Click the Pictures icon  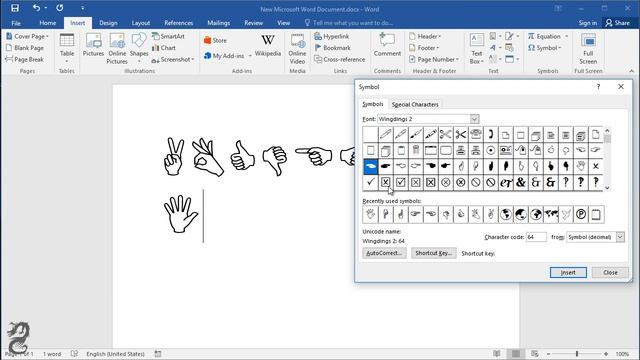click(x=93, y=45)
